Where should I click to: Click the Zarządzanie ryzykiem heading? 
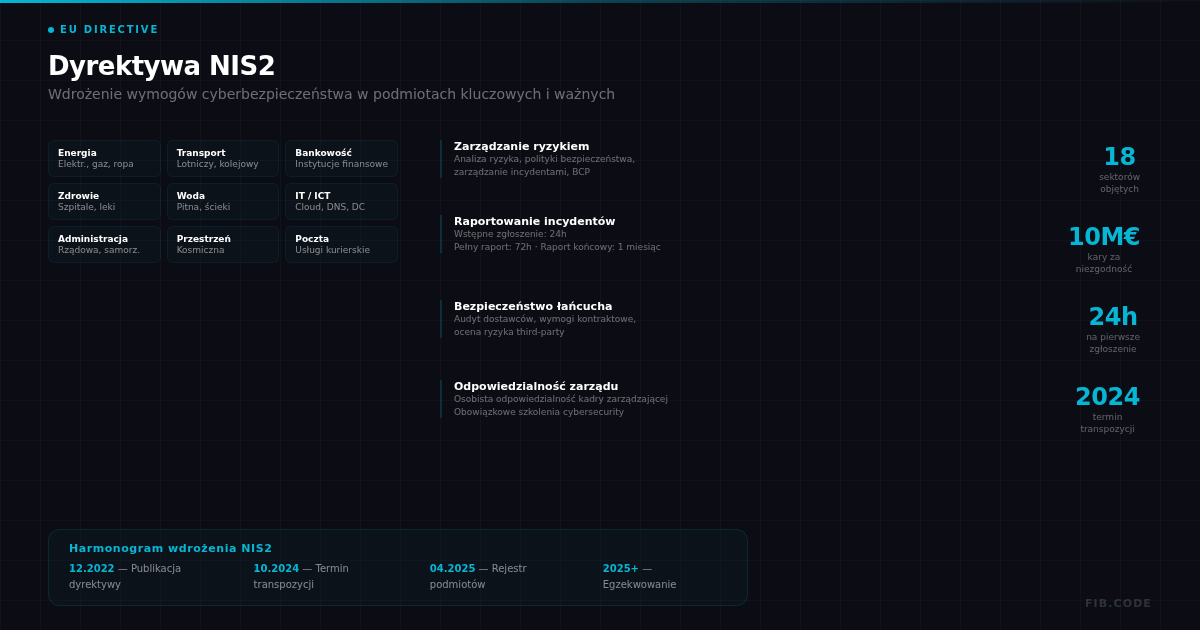[521, 147]
